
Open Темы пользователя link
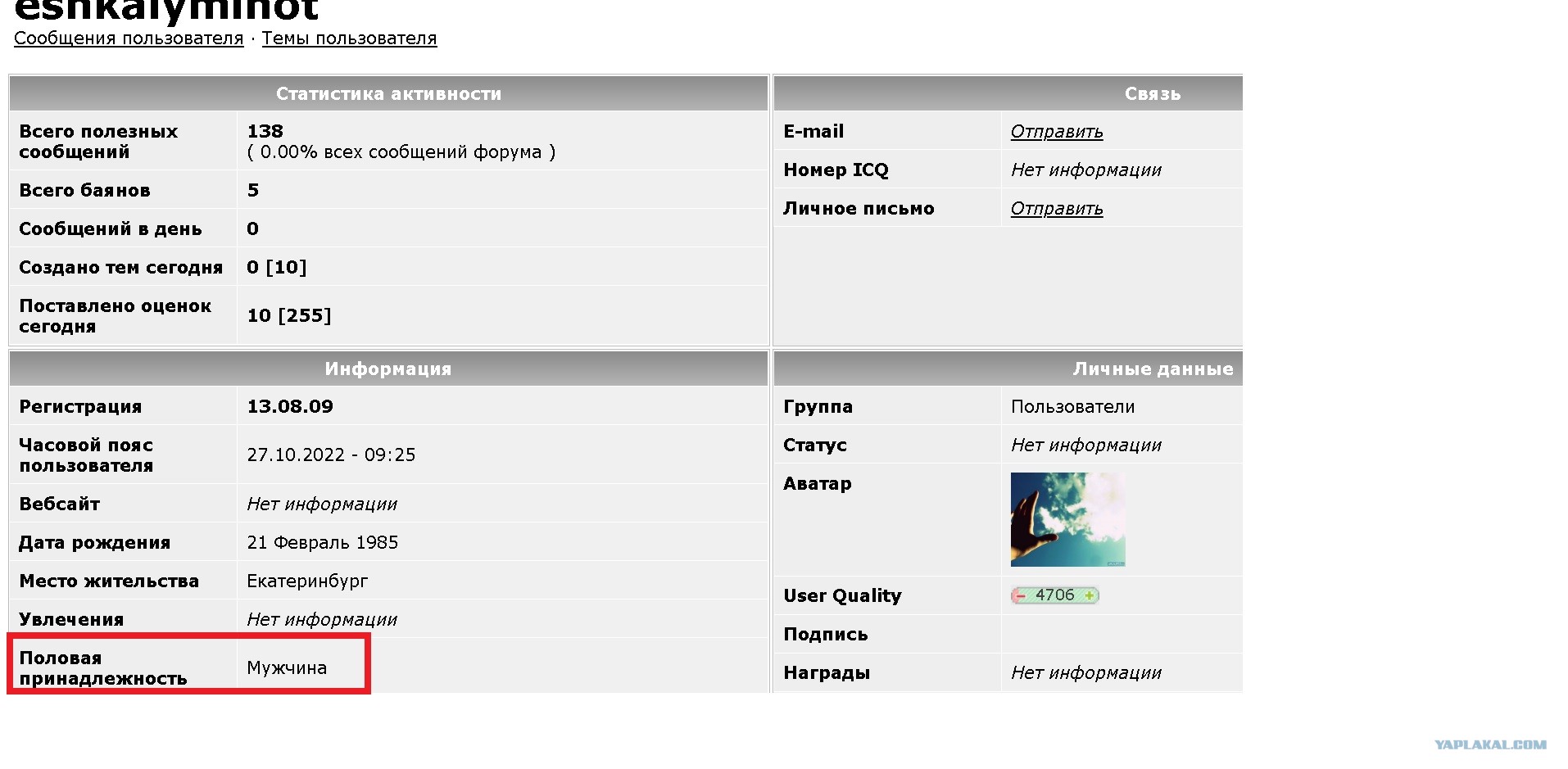pyautogui.click(x=350, y=38)
